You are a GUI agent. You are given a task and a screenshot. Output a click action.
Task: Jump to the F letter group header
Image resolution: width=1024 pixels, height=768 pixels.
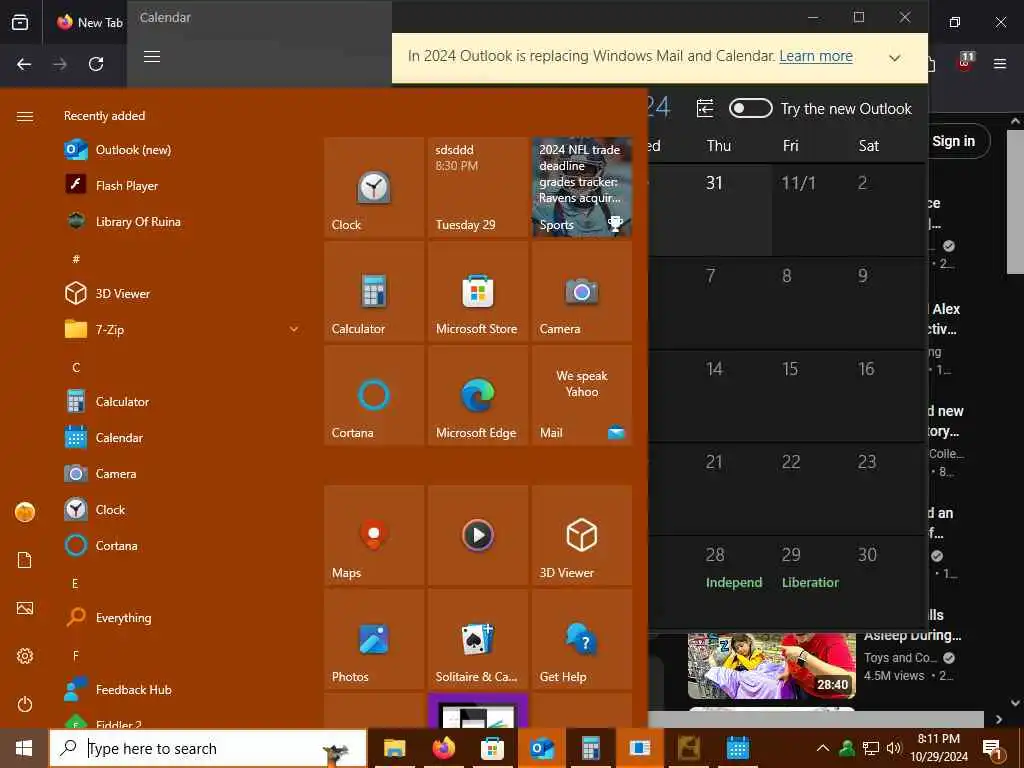pyautogui.click(x=76, y=655)
